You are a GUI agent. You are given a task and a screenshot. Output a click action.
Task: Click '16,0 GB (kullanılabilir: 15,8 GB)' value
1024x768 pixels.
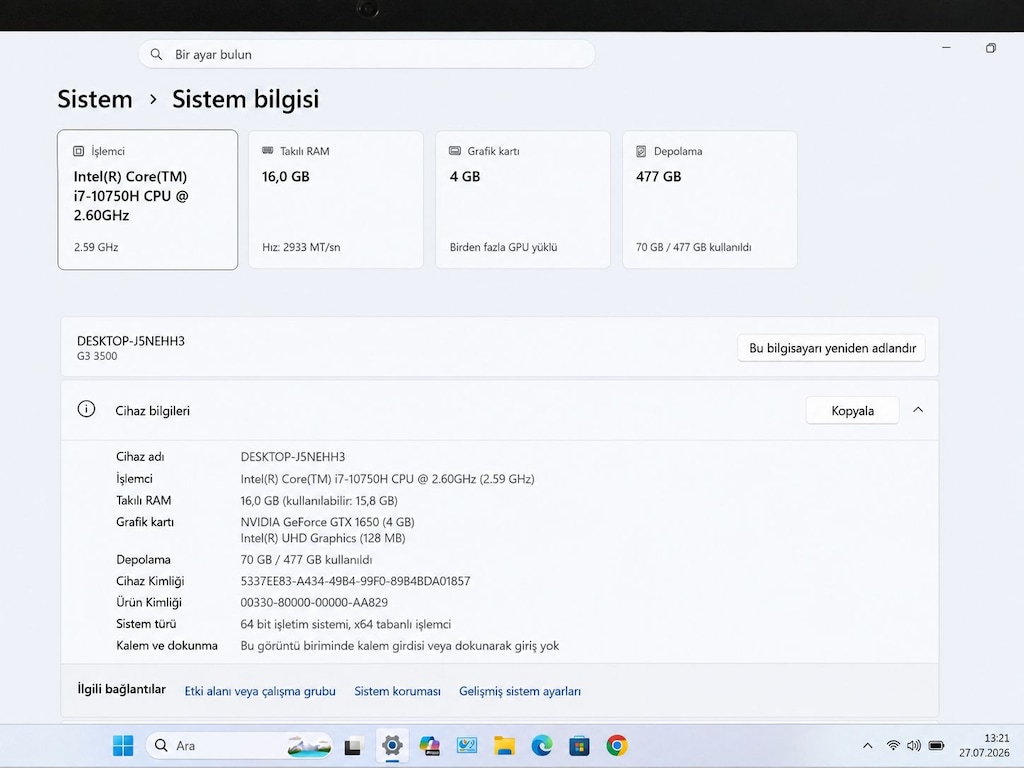(319, 501)
